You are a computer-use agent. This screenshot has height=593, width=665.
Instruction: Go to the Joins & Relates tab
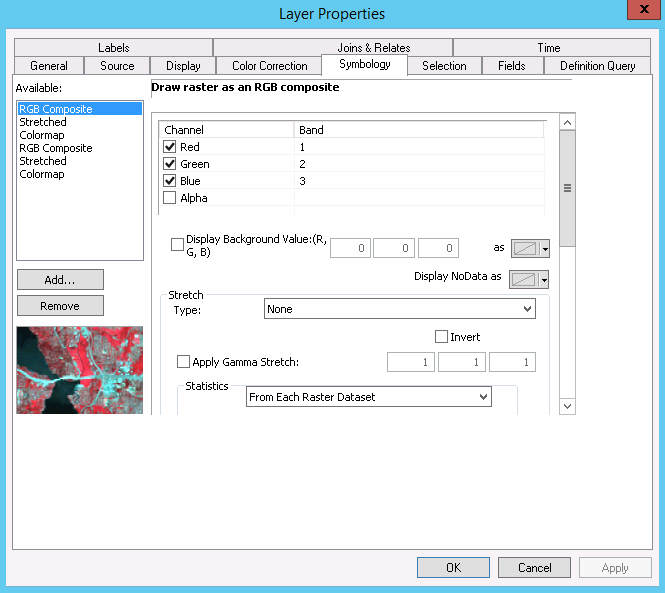373,47
